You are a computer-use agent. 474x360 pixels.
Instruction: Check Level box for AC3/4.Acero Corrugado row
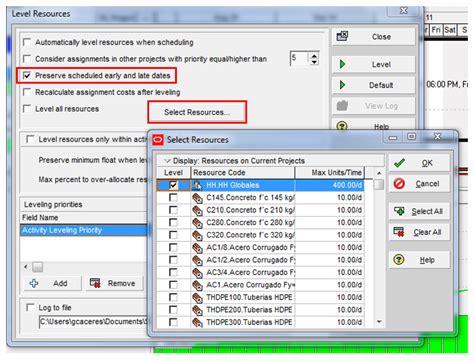tap(173, 272)
